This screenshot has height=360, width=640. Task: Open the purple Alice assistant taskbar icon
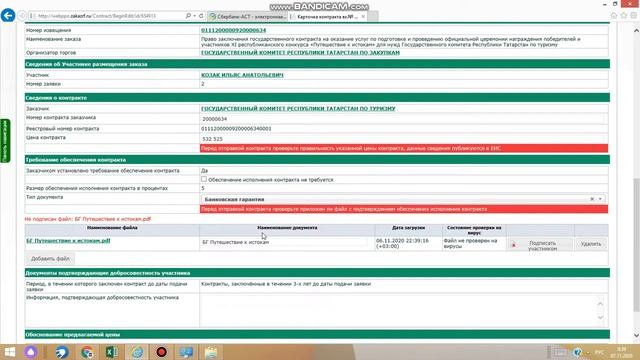31,352
